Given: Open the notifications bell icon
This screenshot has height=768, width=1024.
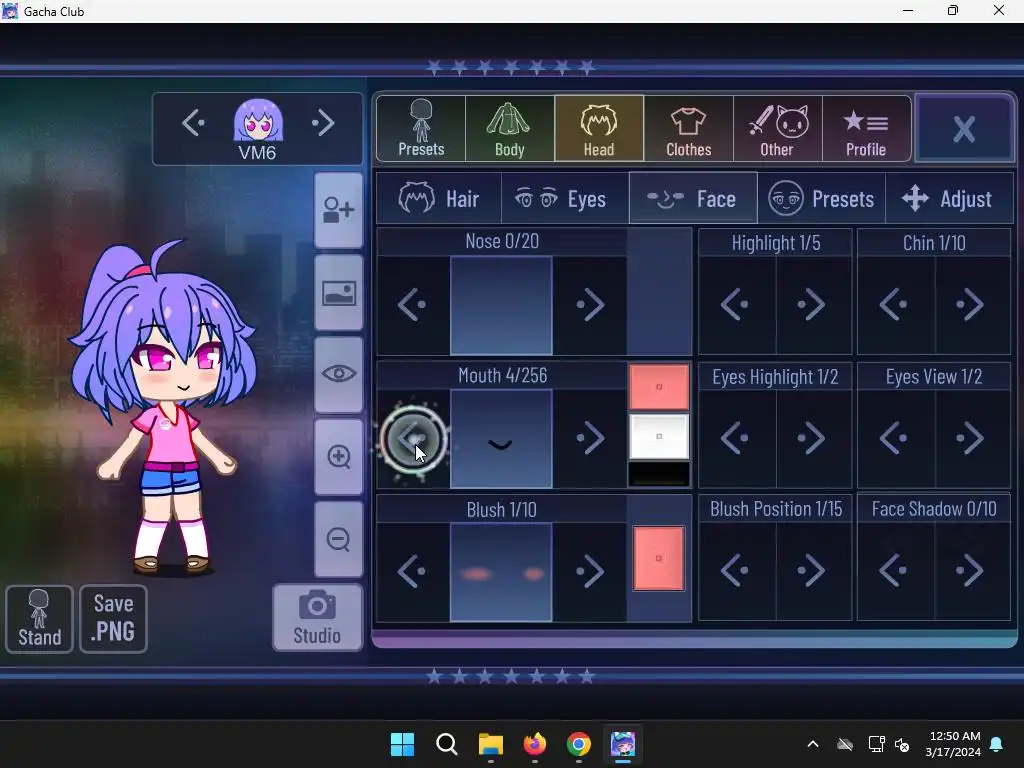Looking at the screenshot, I should tap(997, 744).
